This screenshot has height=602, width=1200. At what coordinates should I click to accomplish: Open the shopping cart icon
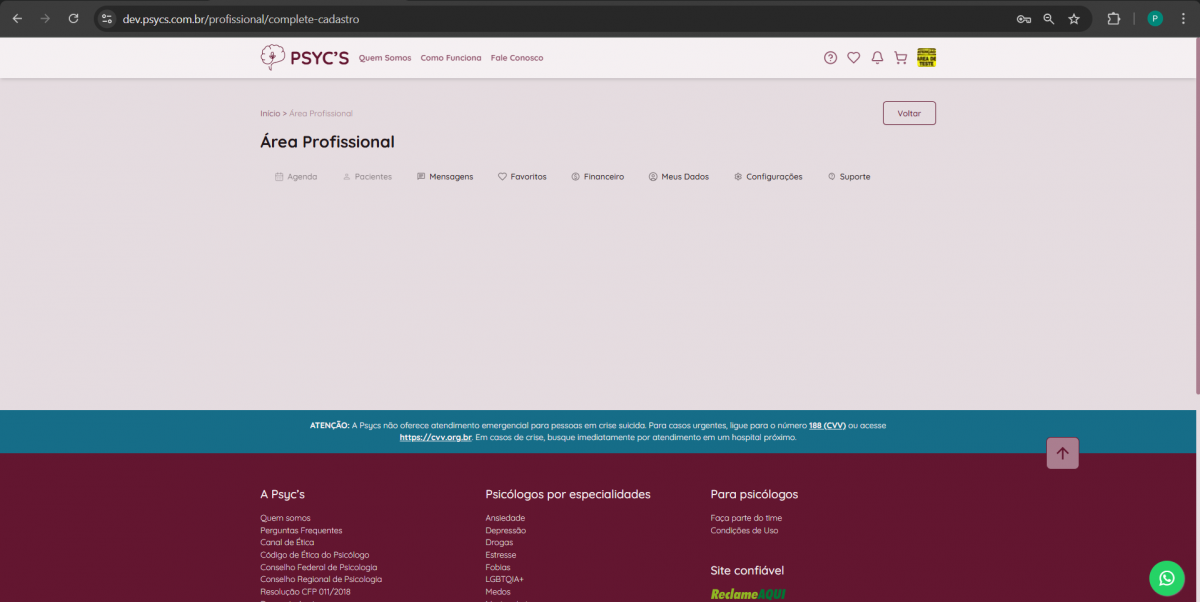pos(900,58)
